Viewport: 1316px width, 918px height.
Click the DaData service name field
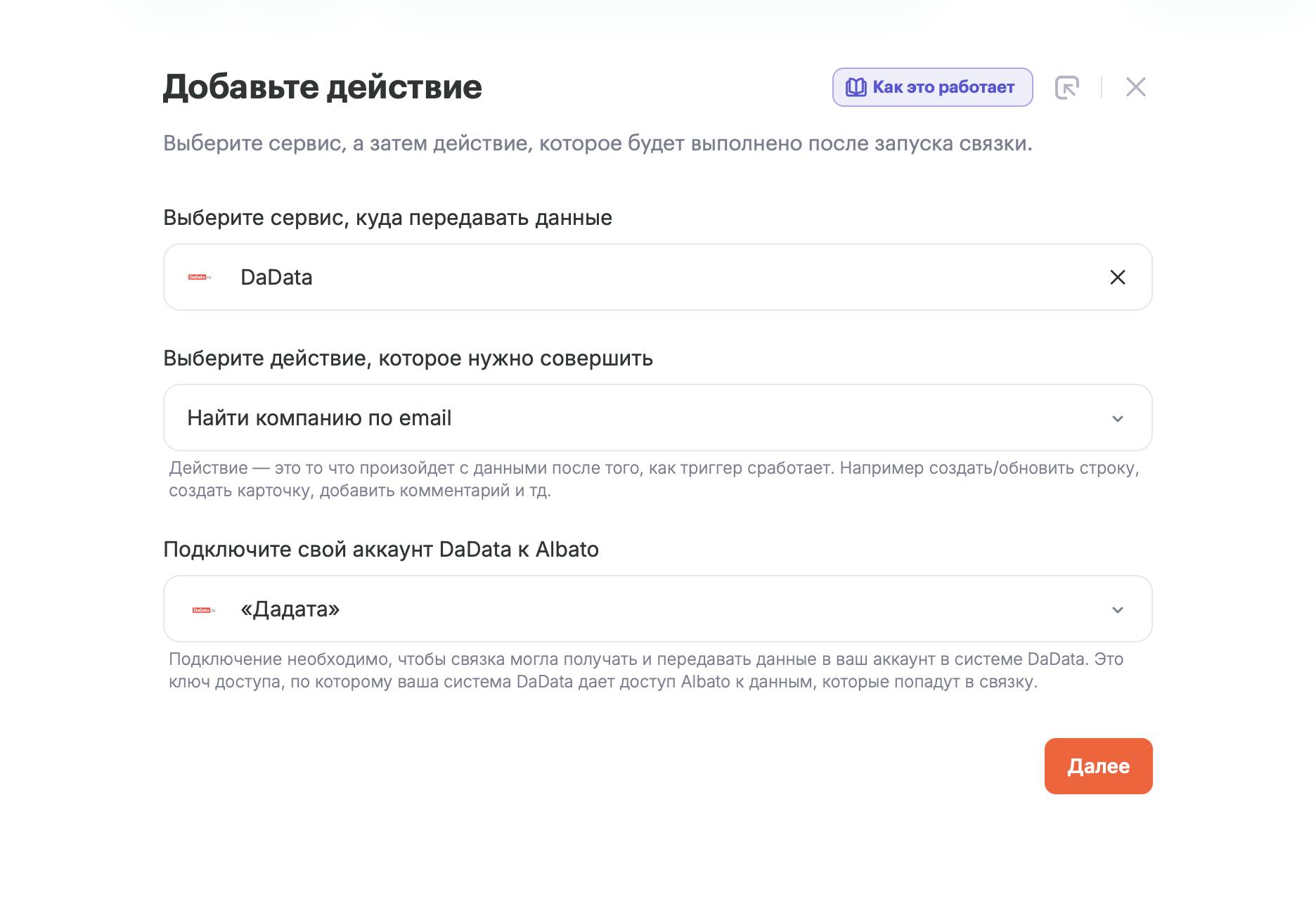click(x=633, y=277)
